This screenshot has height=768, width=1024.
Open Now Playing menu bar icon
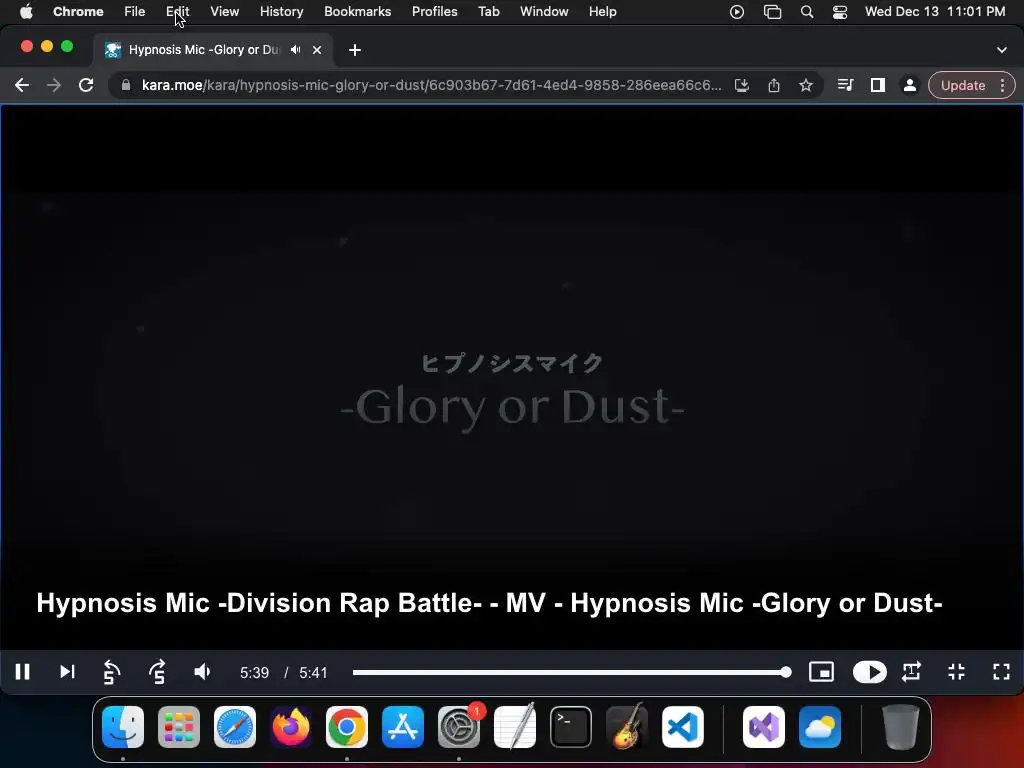pyautogui.click(x=737, y=12)
